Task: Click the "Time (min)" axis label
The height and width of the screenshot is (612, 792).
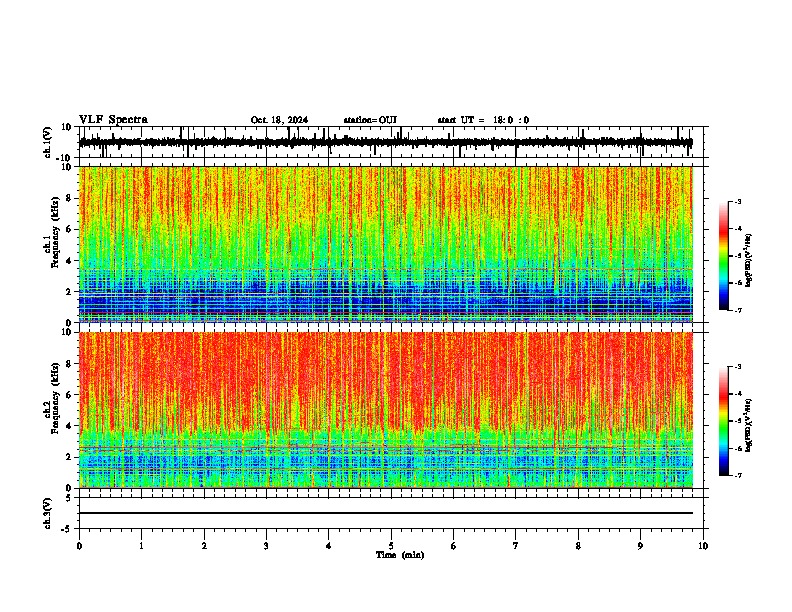Action: coord(400,555)
